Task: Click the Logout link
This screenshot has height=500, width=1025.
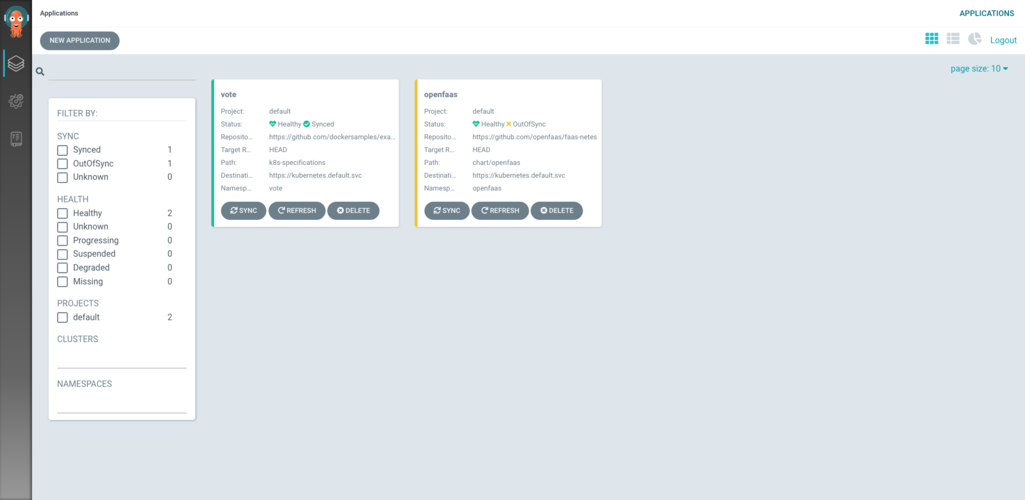Action: (x=1003, y=40)
